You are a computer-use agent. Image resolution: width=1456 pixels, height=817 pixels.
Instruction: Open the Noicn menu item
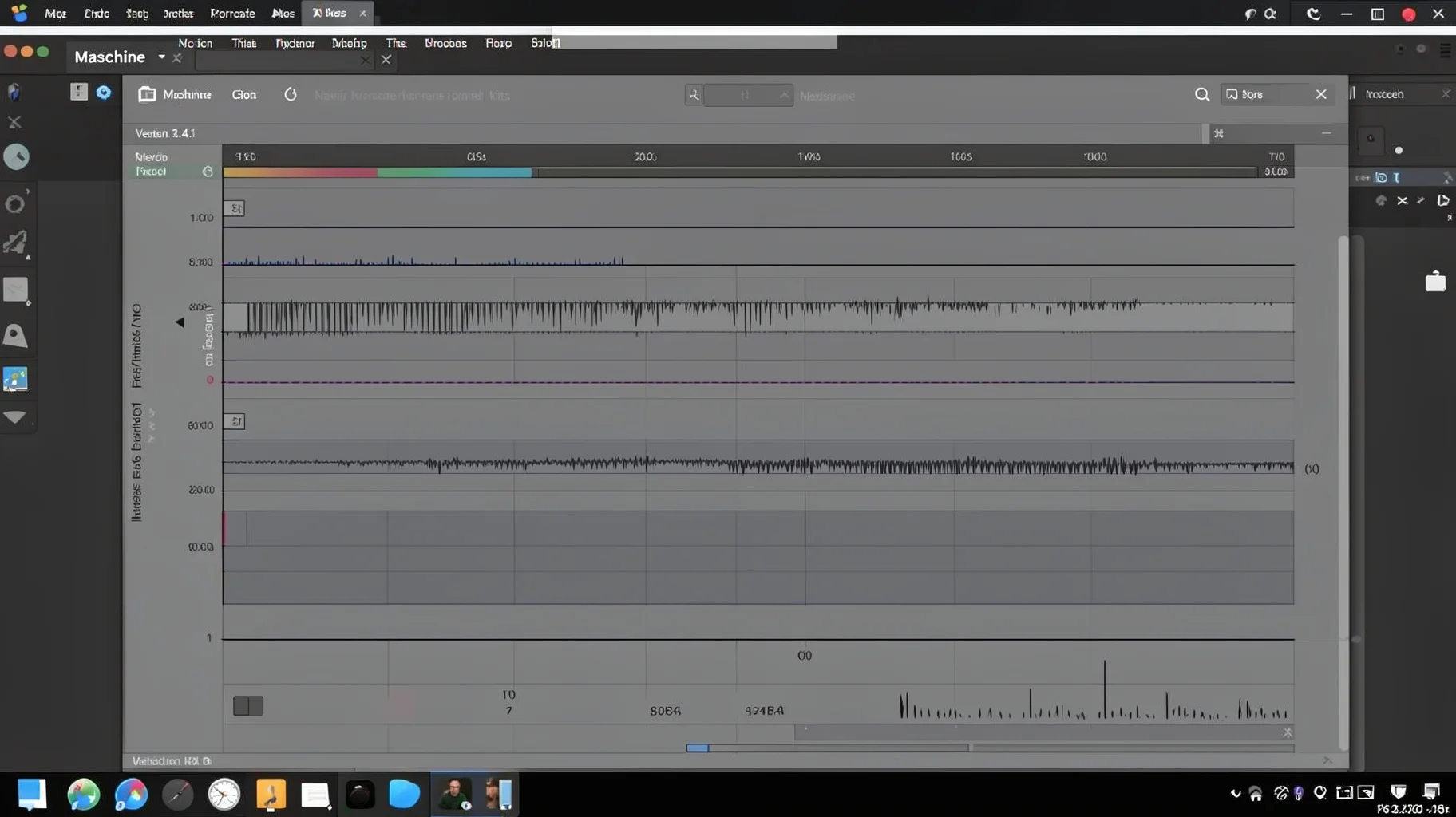pyautogui.click(x=195, y=43)
